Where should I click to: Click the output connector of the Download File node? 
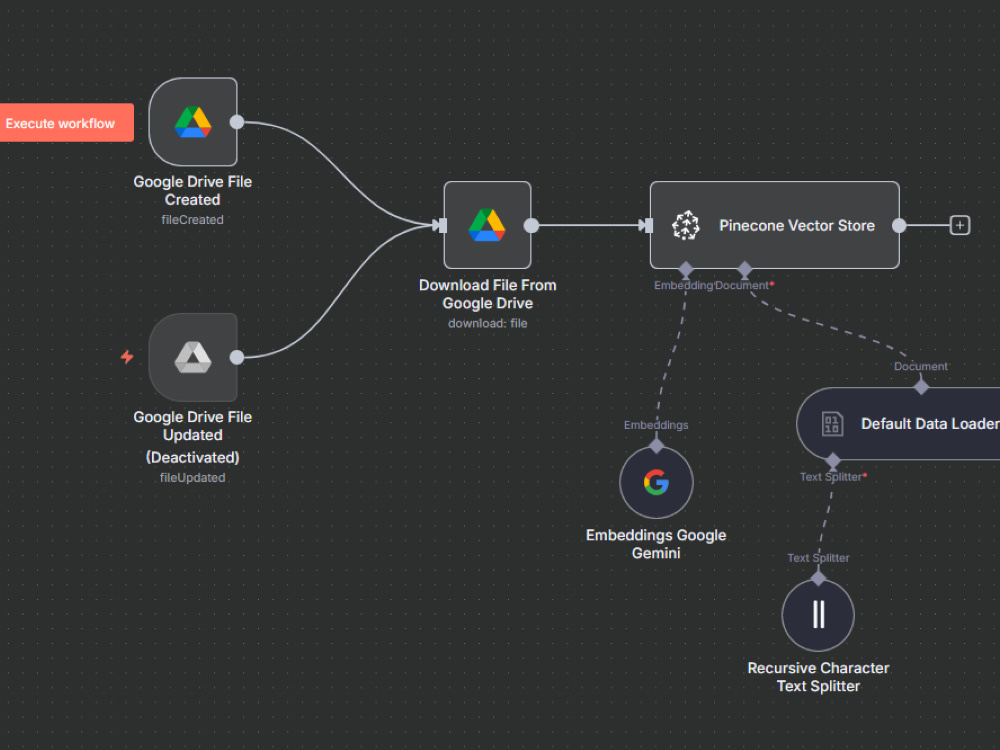coord(531,225)
